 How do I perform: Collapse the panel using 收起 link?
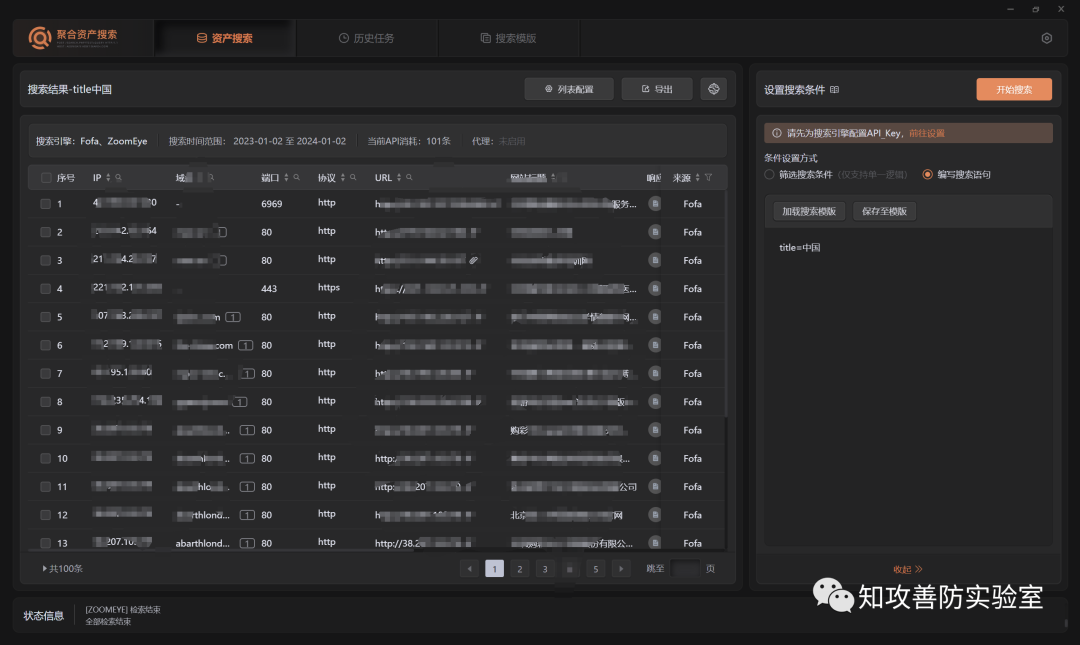click(x=907, y=569)
